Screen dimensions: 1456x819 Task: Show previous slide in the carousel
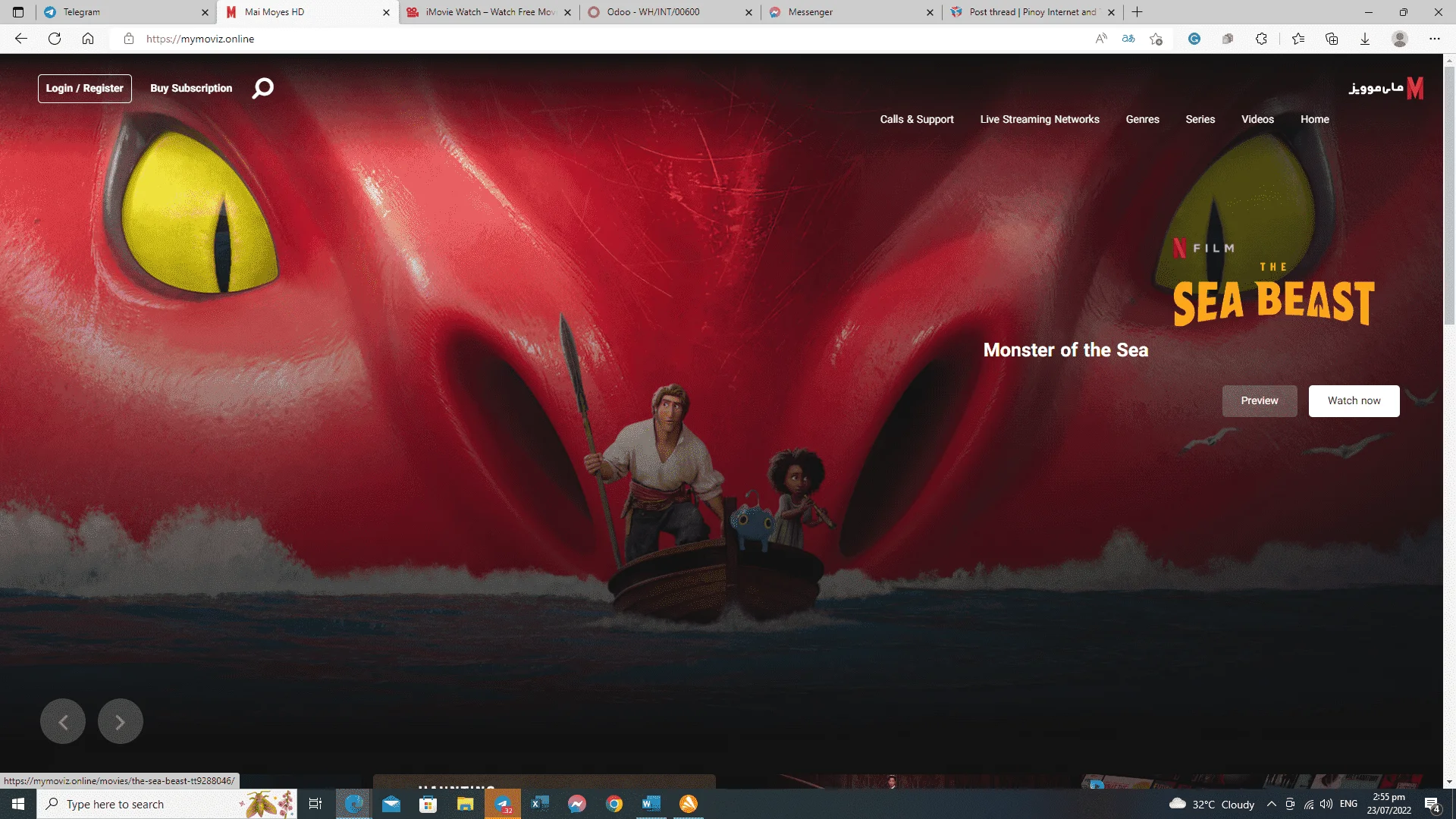pyautogui.click(x=63, y=721)
